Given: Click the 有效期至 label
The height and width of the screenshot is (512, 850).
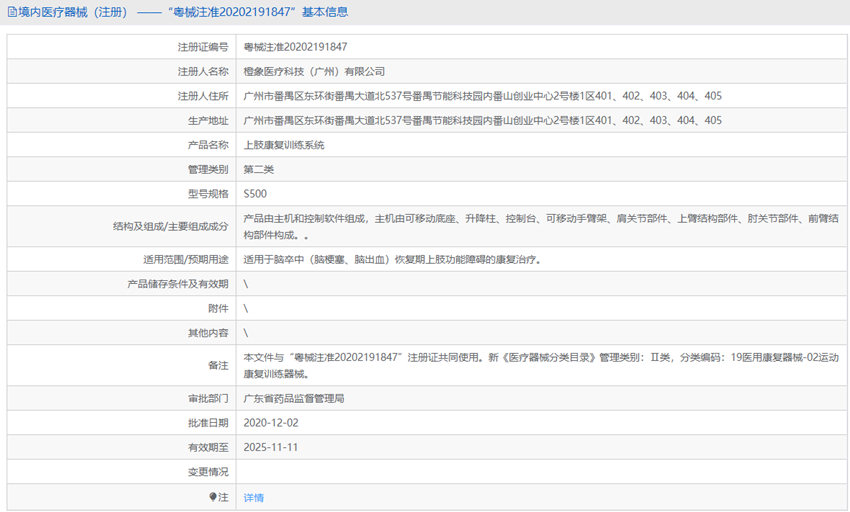Looking at the screenshot, I should (208, 447).
